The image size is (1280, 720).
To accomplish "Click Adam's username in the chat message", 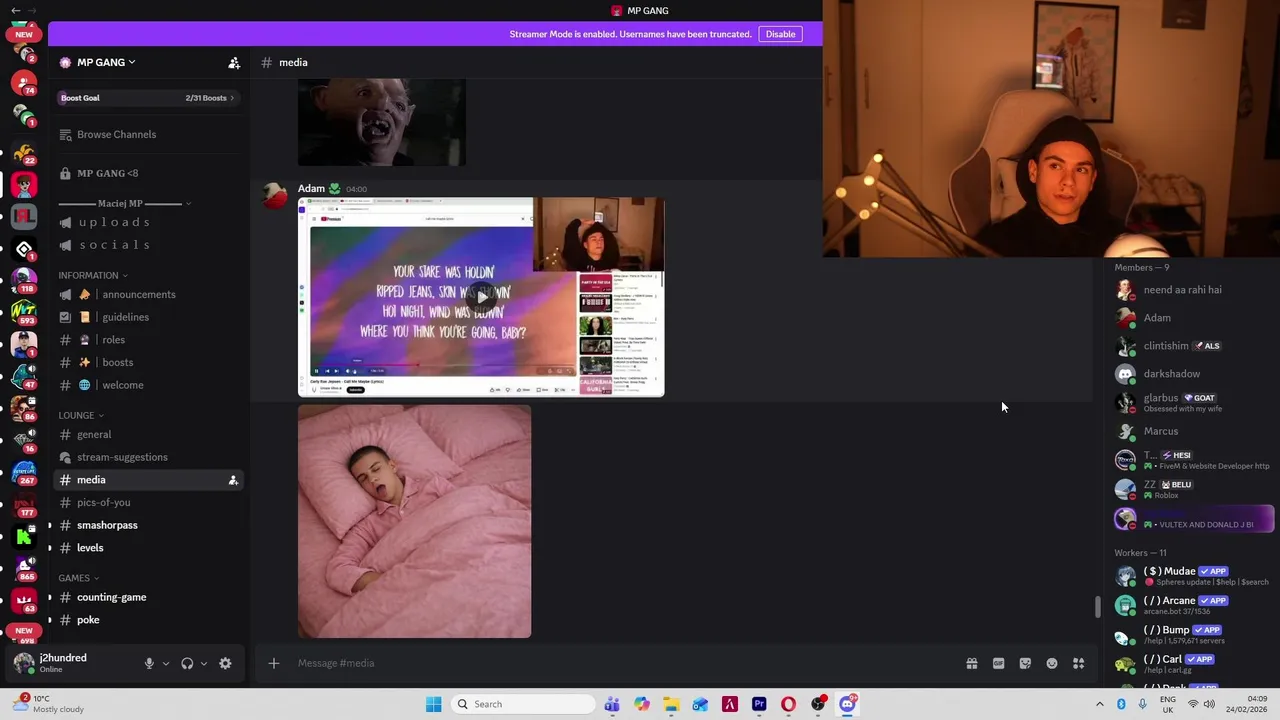I will tap(311, 188).
